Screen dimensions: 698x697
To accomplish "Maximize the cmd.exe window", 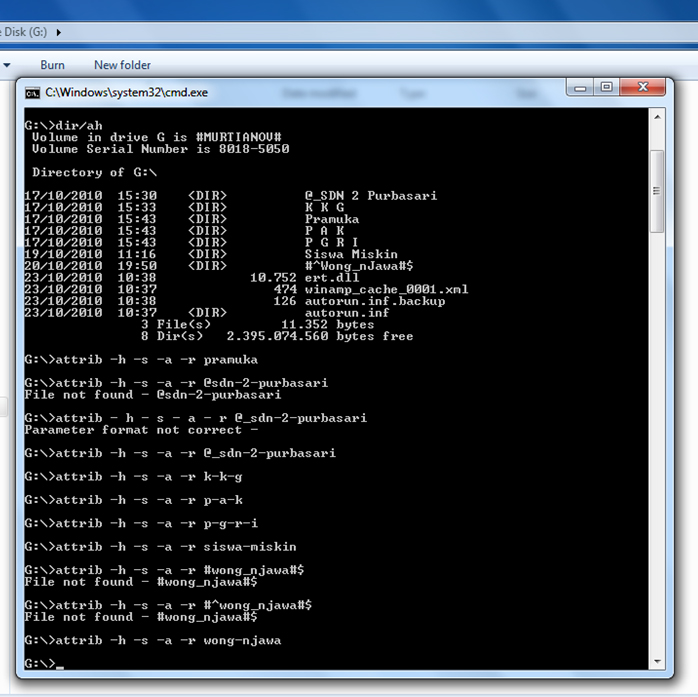I will 606,87.
